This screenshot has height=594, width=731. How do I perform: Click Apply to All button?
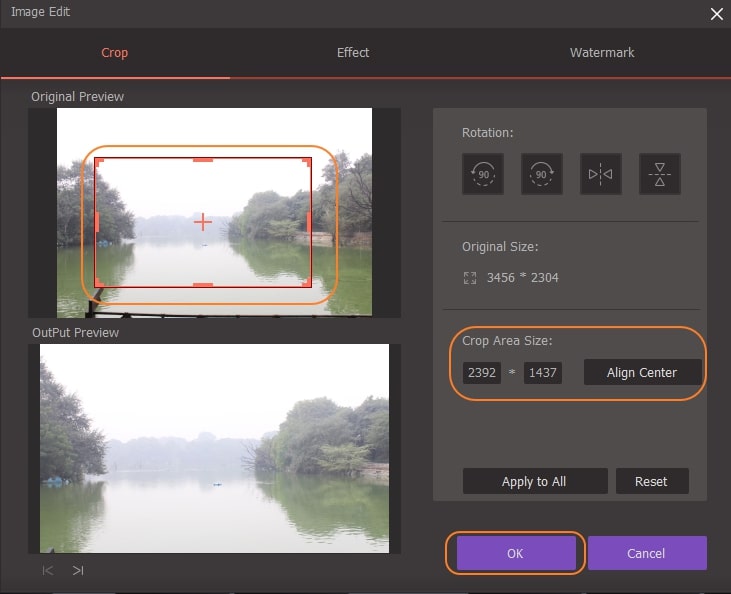tap(534, 481)
